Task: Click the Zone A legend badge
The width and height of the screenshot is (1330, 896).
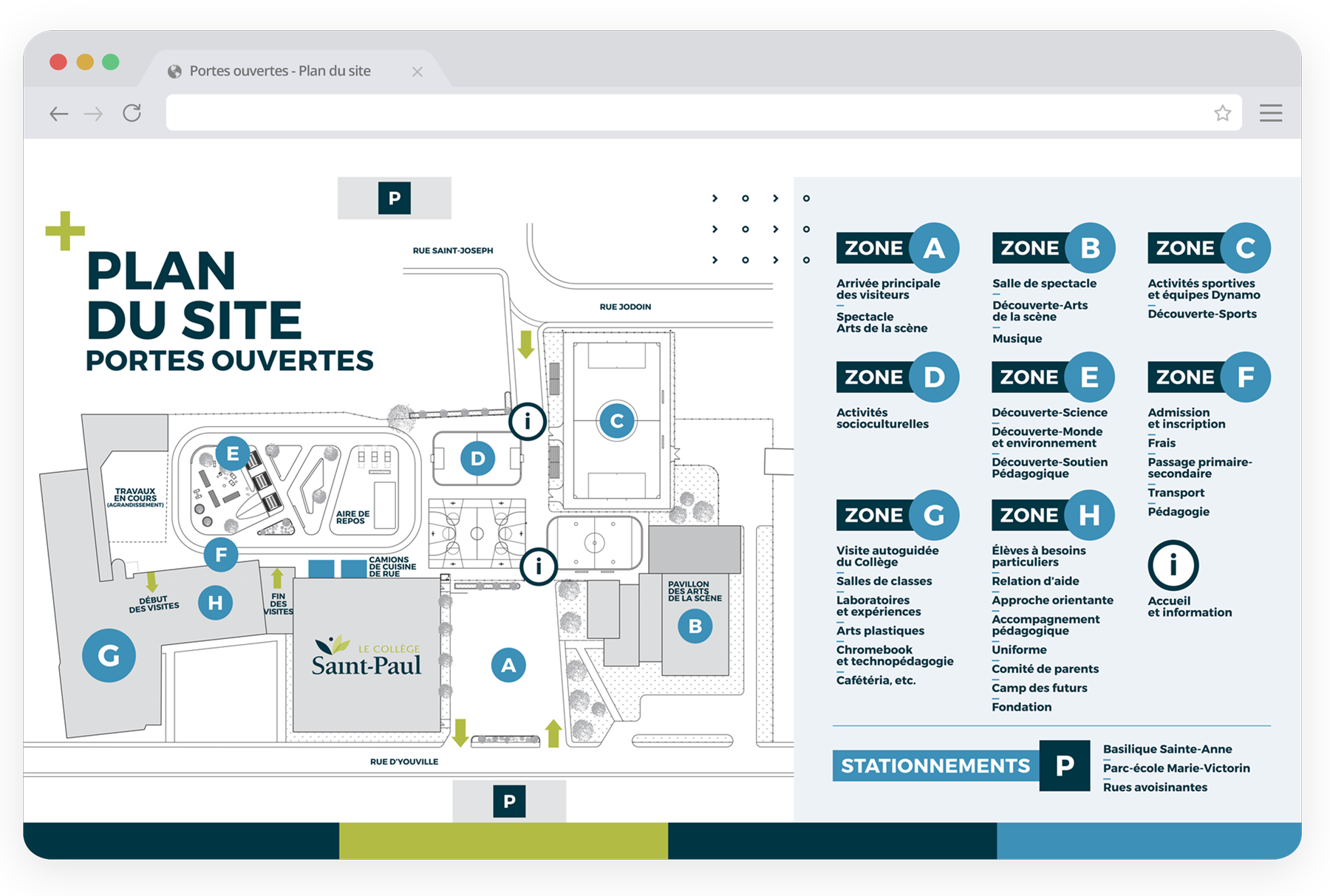Action: (897, 248)
